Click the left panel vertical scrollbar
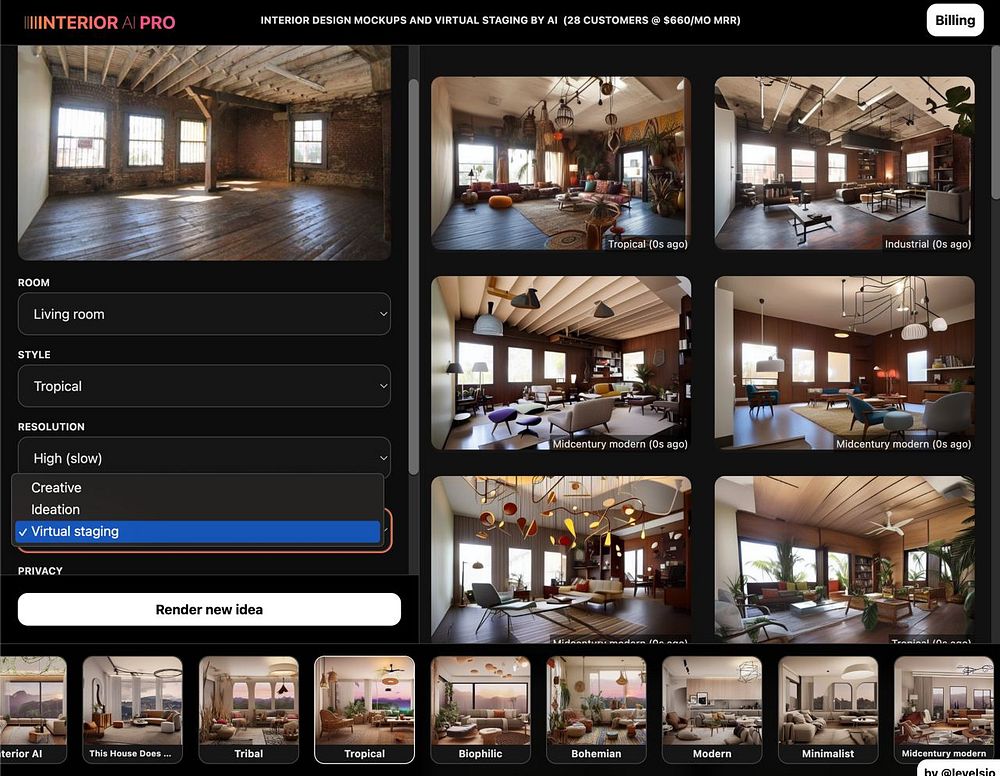Screen dimensions: 1000x776 [413, 277]
